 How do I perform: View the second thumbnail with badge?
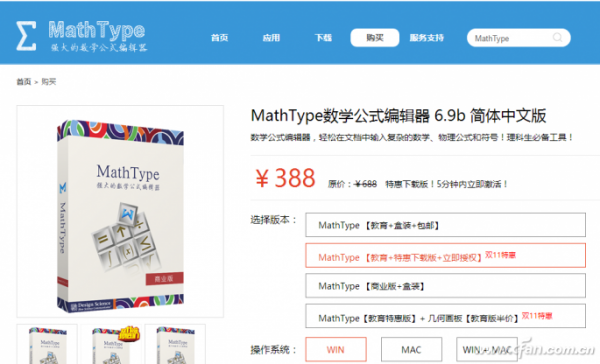(x=111, y=344)
